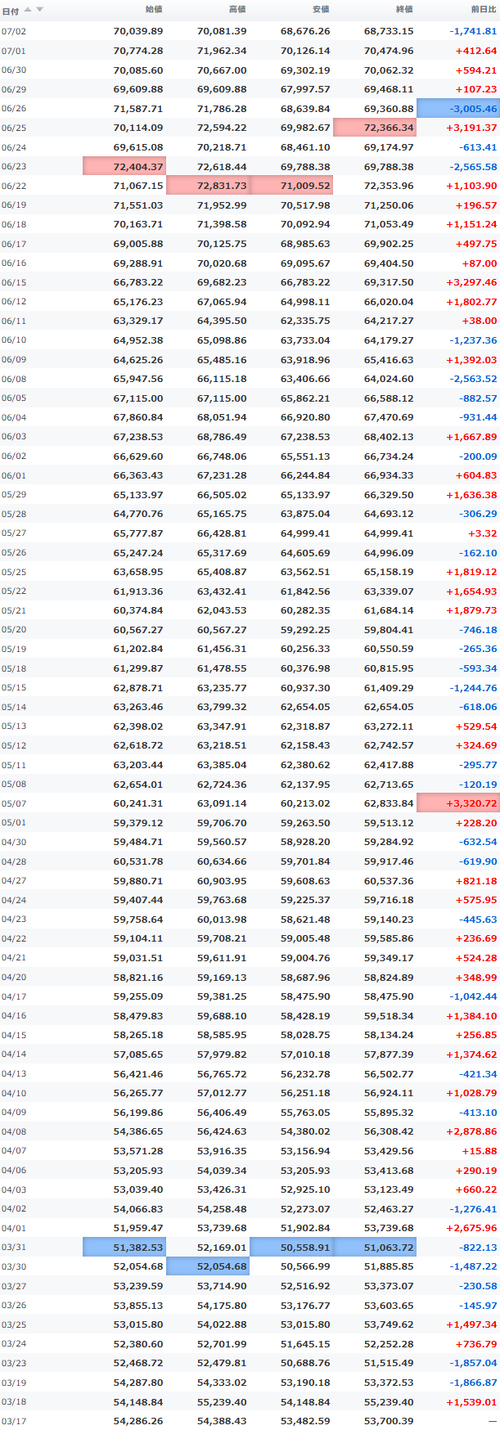This screenshot has height=1430, width=500.
Task: Select the blue highlighted 50,558.91 low cell
Action: click(292, 1246)
